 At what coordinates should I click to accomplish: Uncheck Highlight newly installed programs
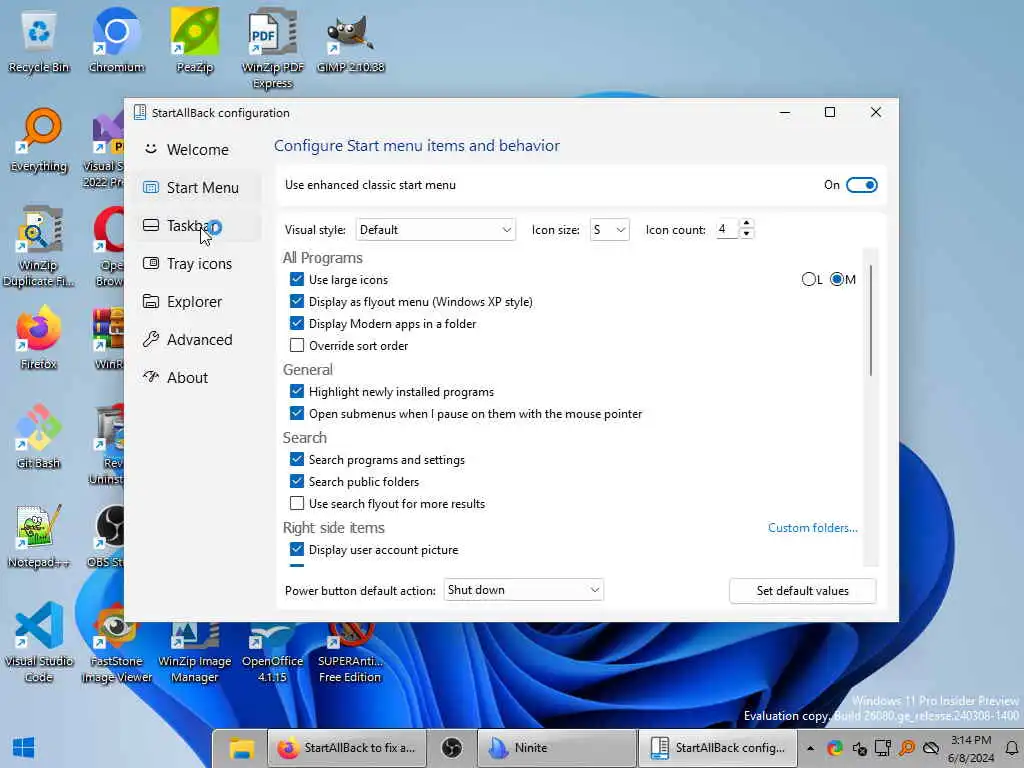tap(296, 392)
